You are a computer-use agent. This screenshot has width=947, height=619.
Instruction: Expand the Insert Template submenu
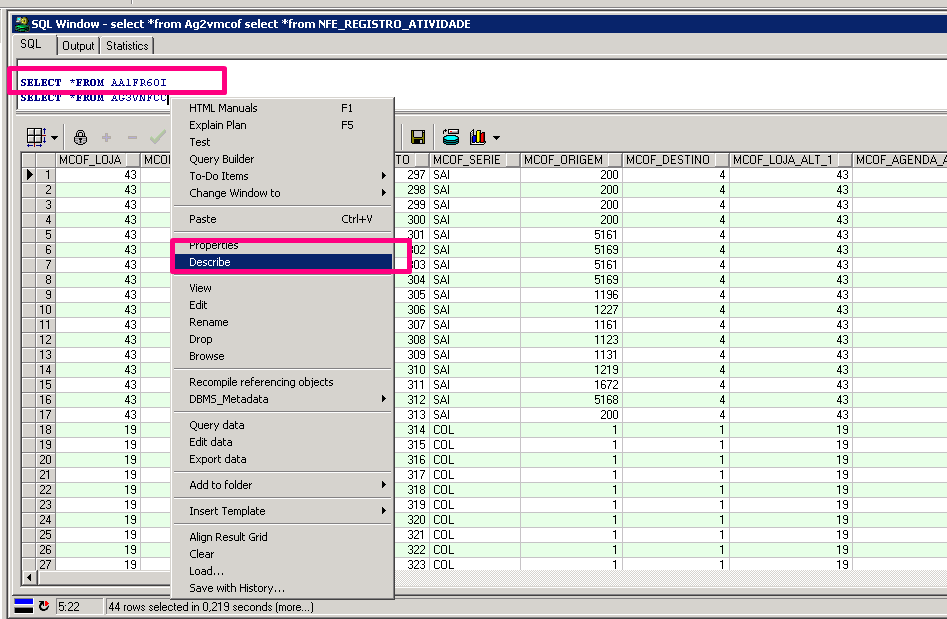click(x=283, y=510)
